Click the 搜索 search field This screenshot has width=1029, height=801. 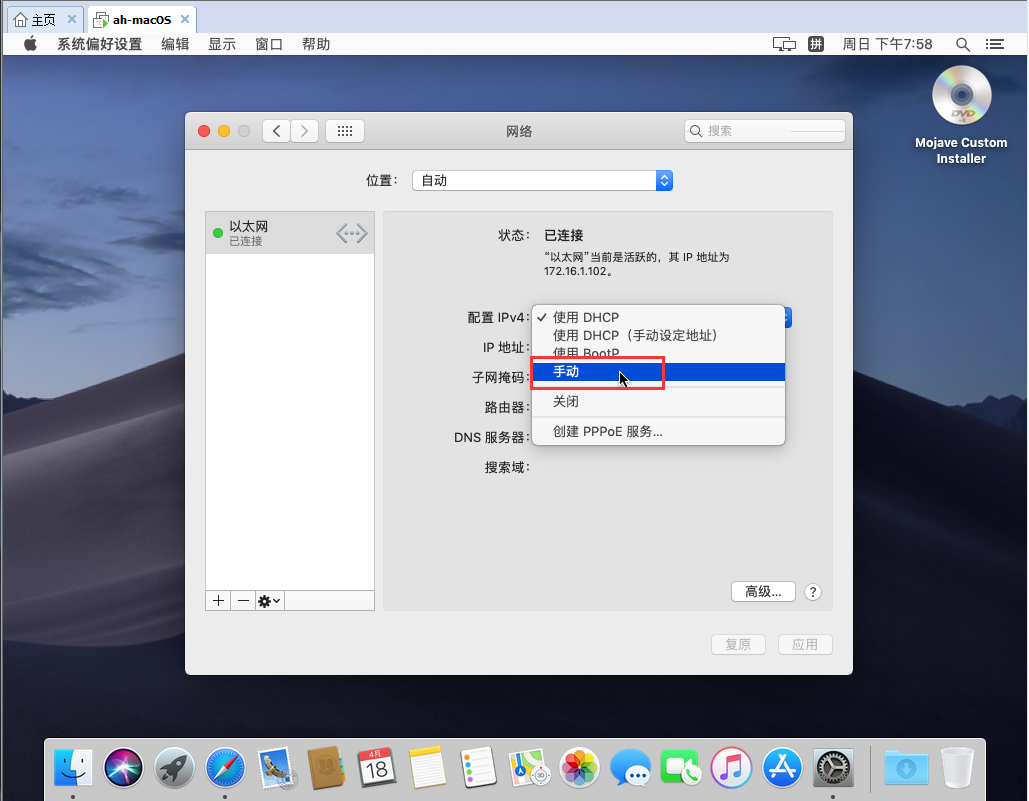click(765, 131)
